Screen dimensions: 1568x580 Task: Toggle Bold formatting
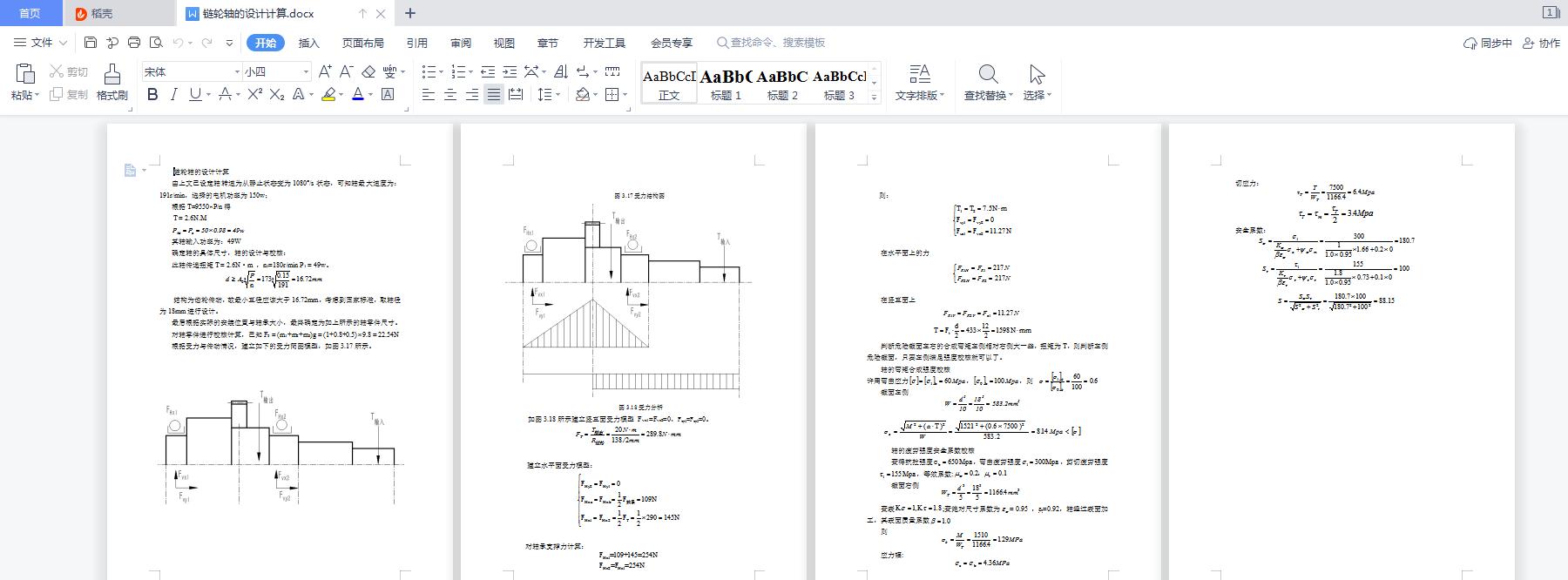152,94
